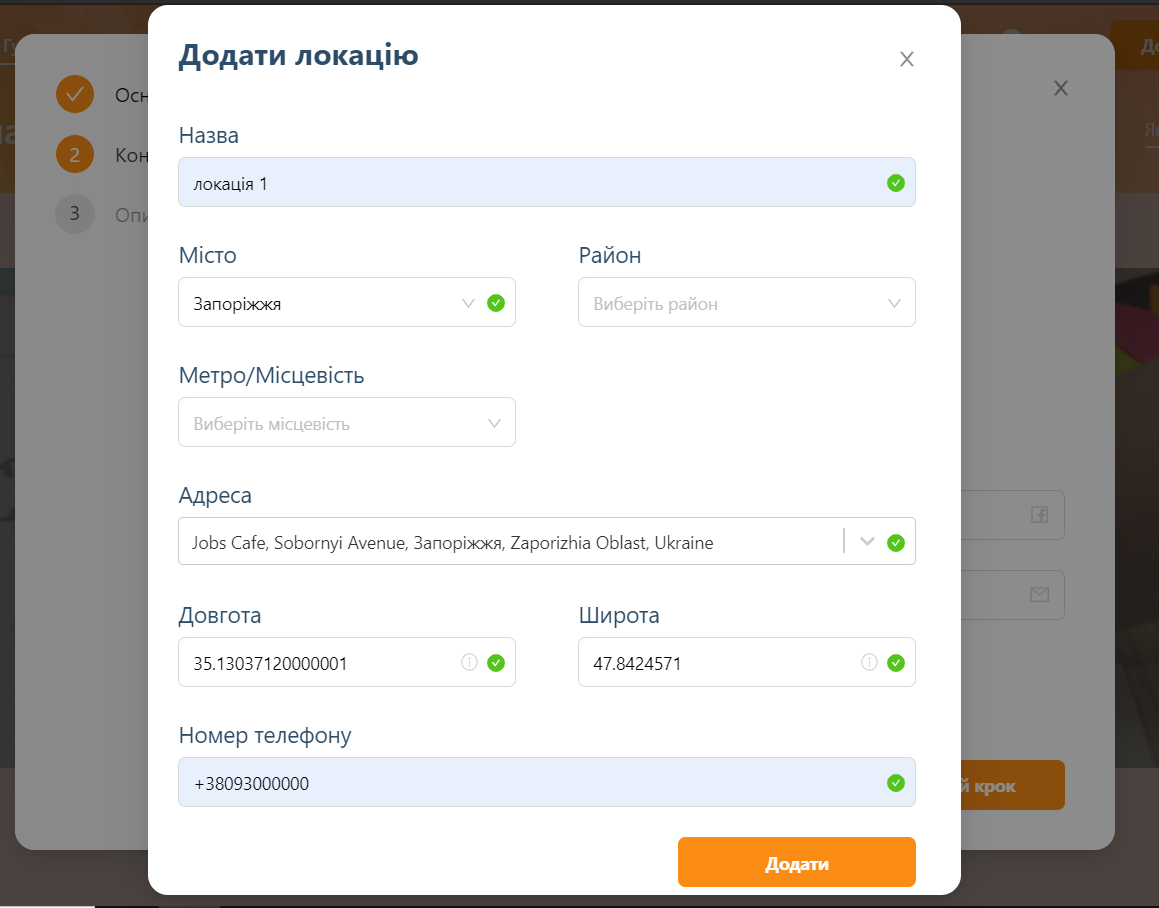The image size is (1159, 908).
Task: Close the background wizard window
Action: coord(1060,88)
